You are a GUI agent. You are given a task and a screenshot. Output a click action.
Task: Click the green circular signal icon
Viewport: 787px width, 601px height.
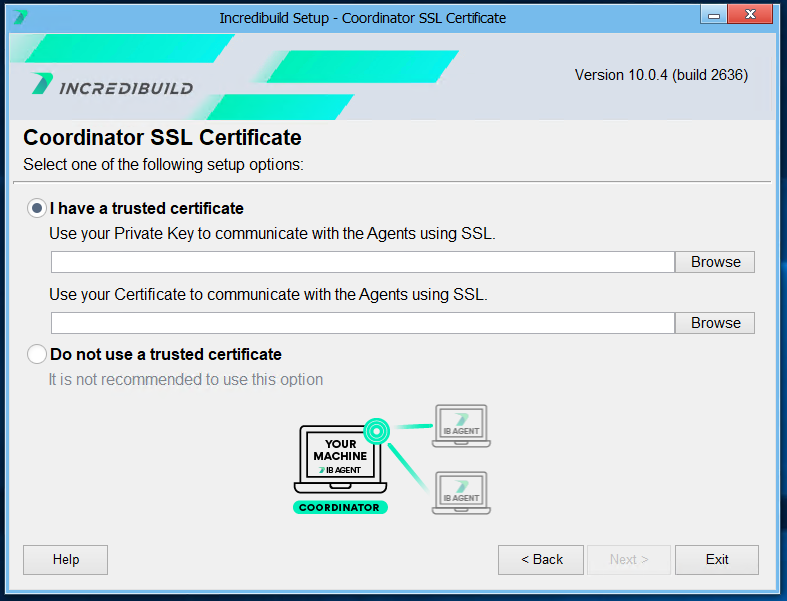click(377, 431)
